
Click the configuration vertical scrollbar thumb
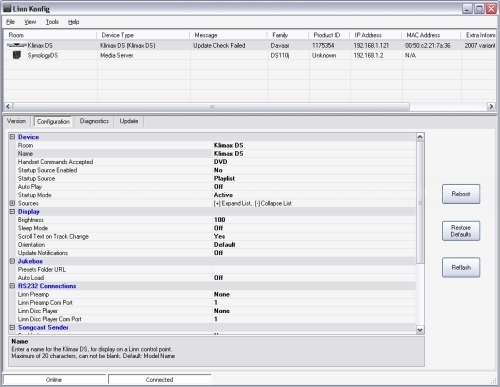pos(420,202)
